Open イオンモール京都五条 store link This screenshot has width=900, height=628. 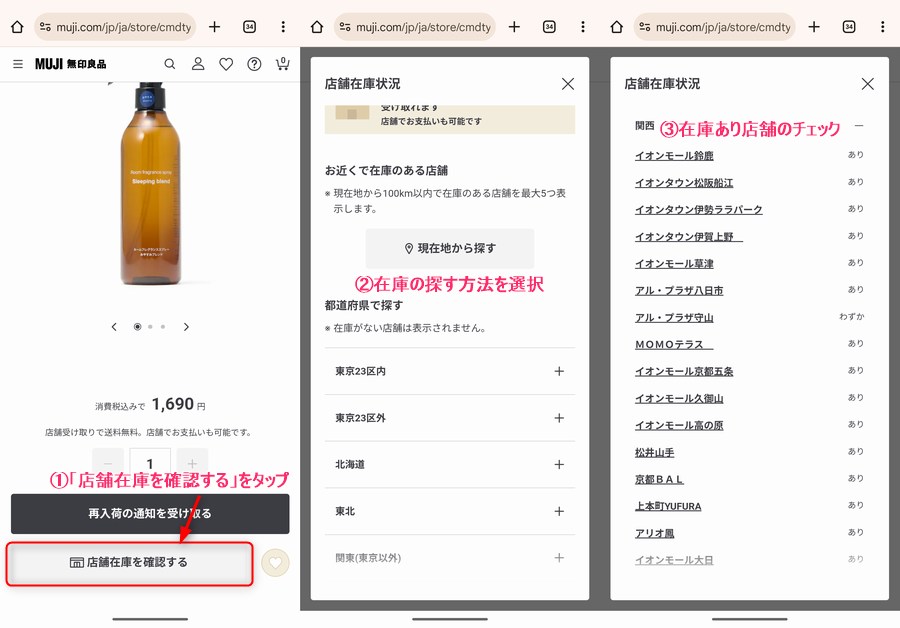pyautogui.click(x=684, y=371)
